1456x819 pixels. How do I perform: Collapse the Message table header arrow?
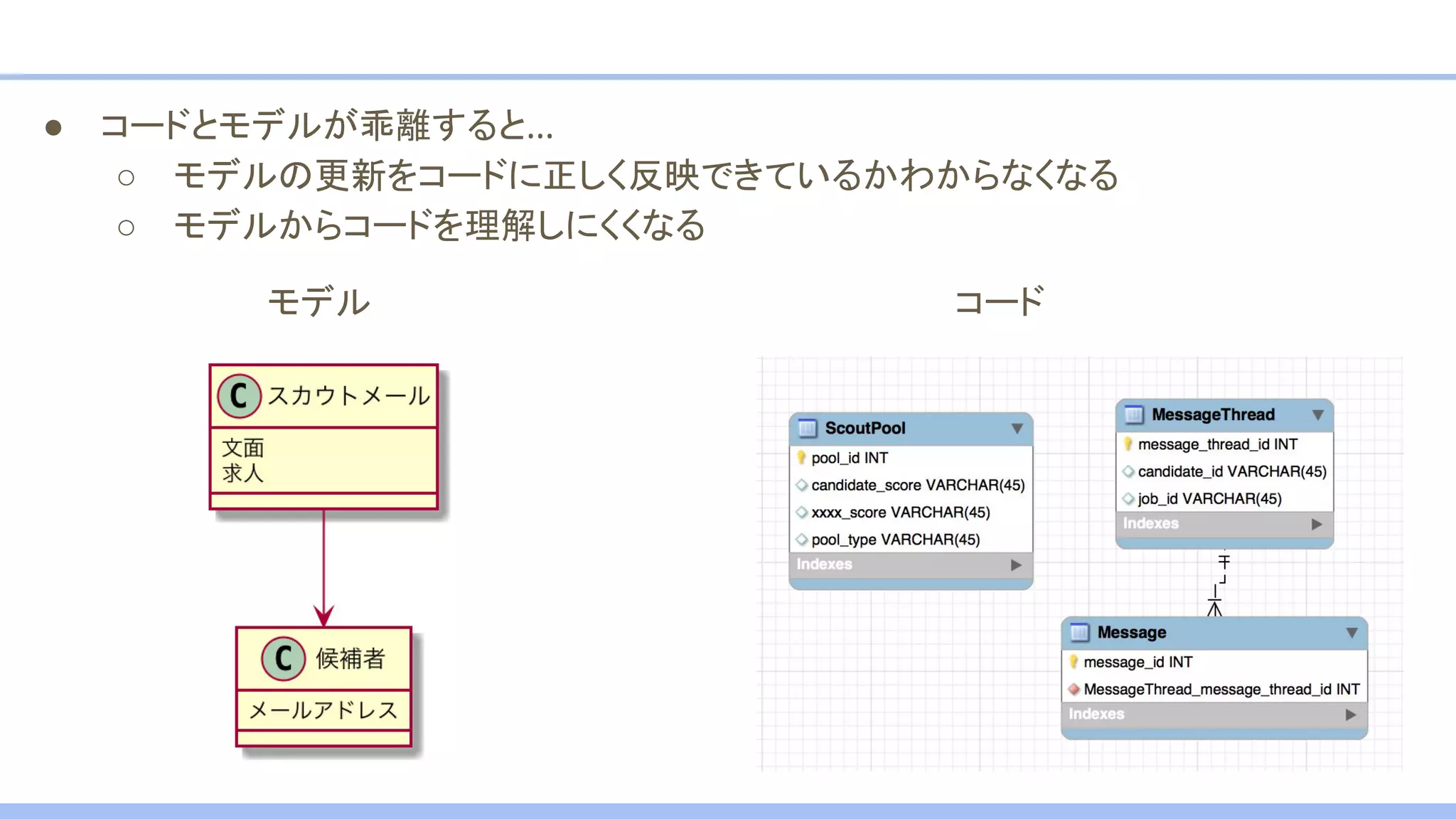(1351, 632)
